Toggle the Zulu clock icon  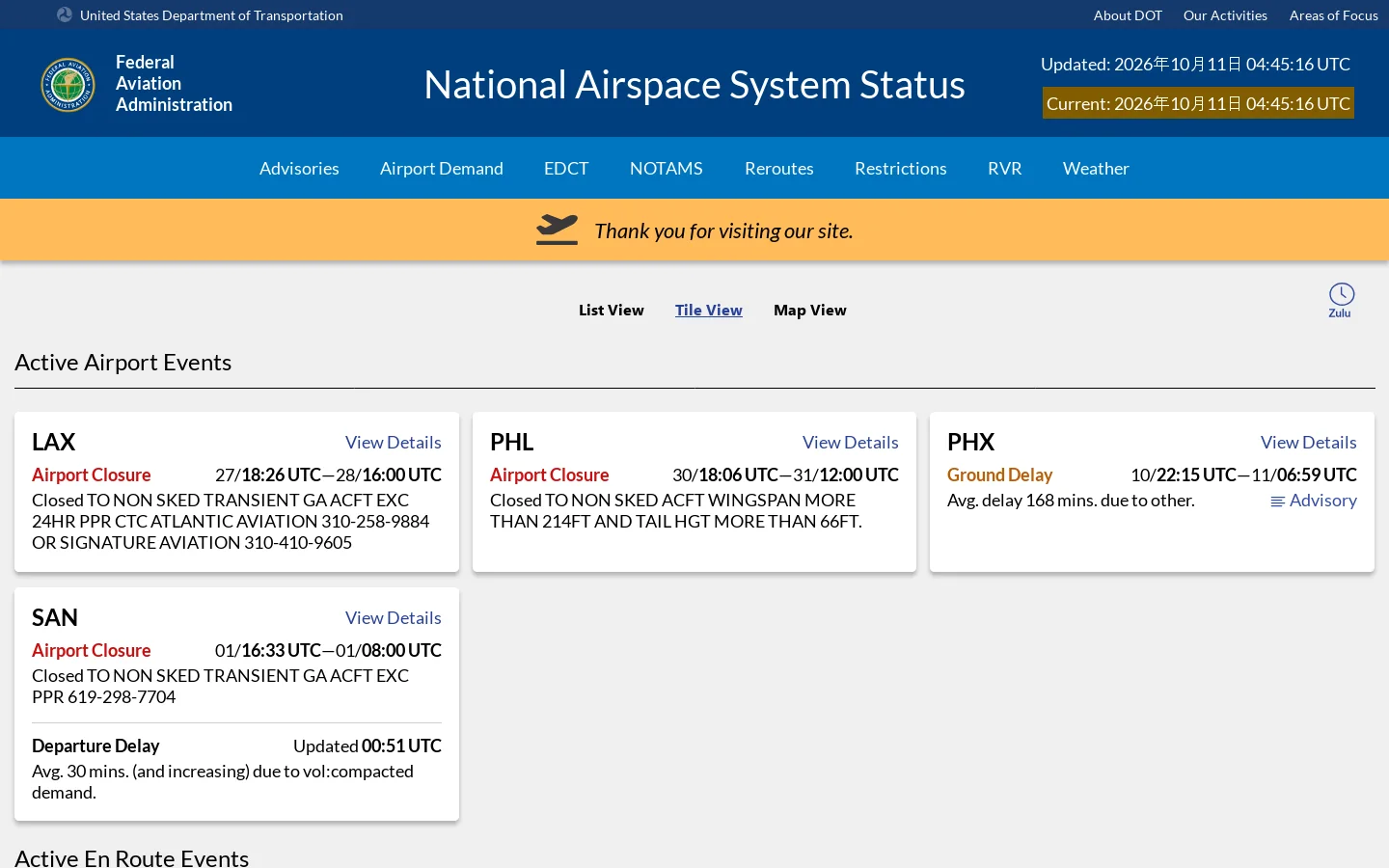point(1341,299)
